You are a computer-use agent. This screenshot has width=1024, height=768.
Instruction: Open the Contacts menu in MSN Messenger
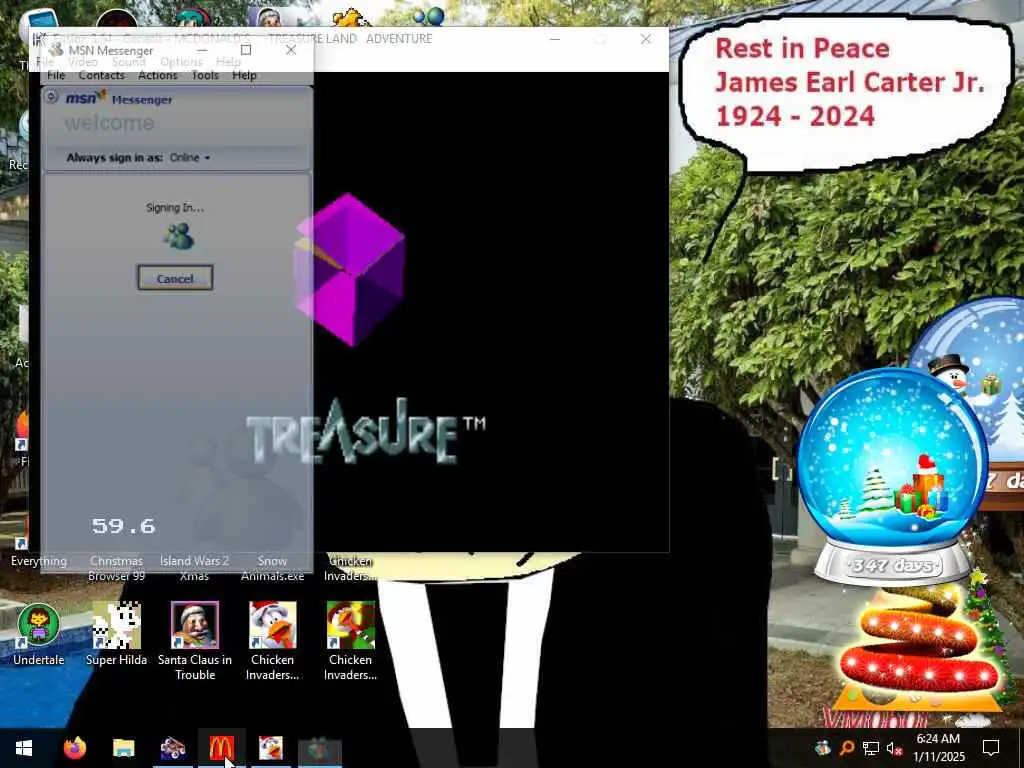pos(101,75)
